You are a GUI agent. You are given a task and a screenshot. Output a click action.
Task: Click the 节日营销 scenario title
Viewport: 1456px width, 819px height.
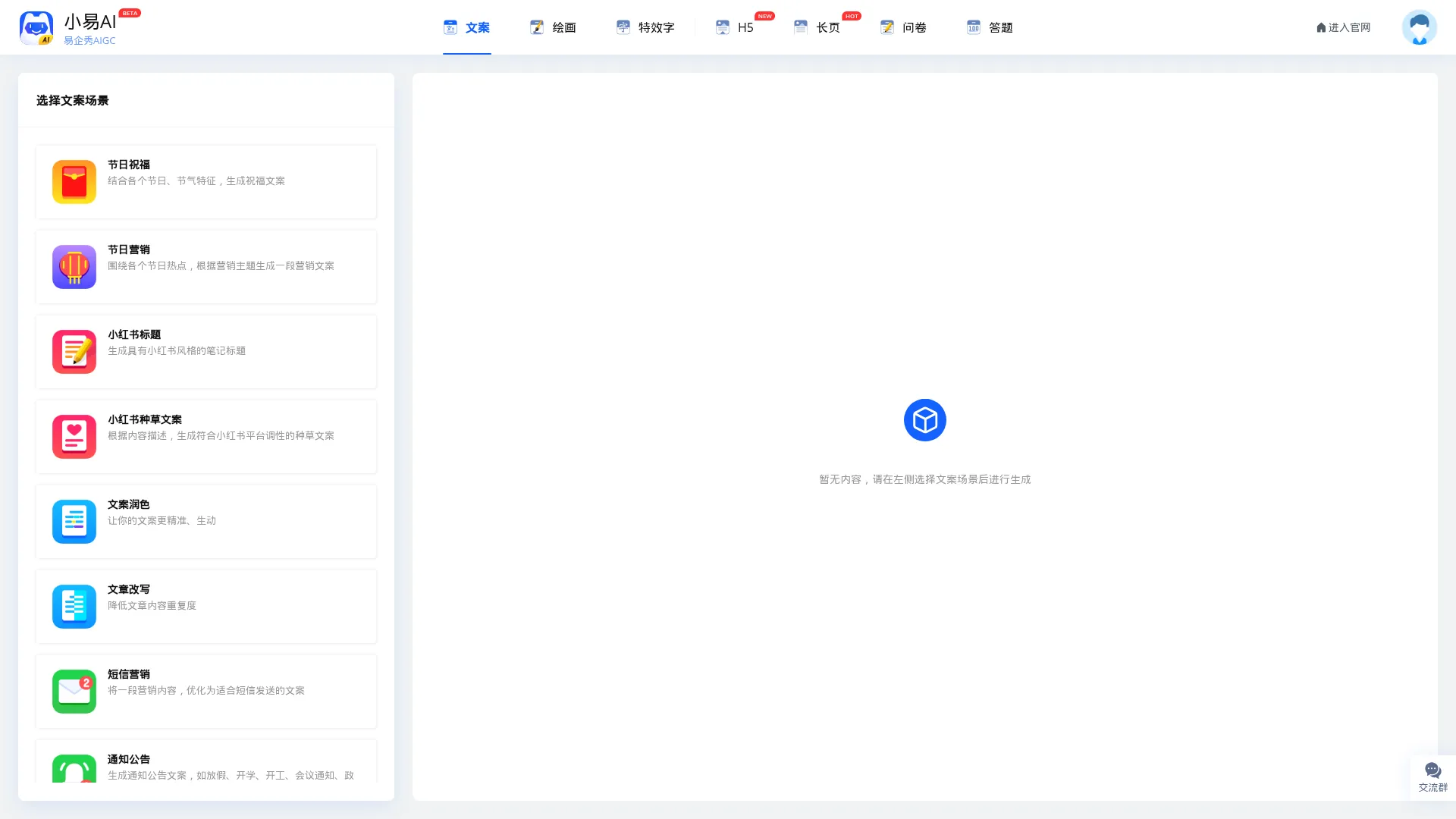pyautogui.click(x=129, y=249)
